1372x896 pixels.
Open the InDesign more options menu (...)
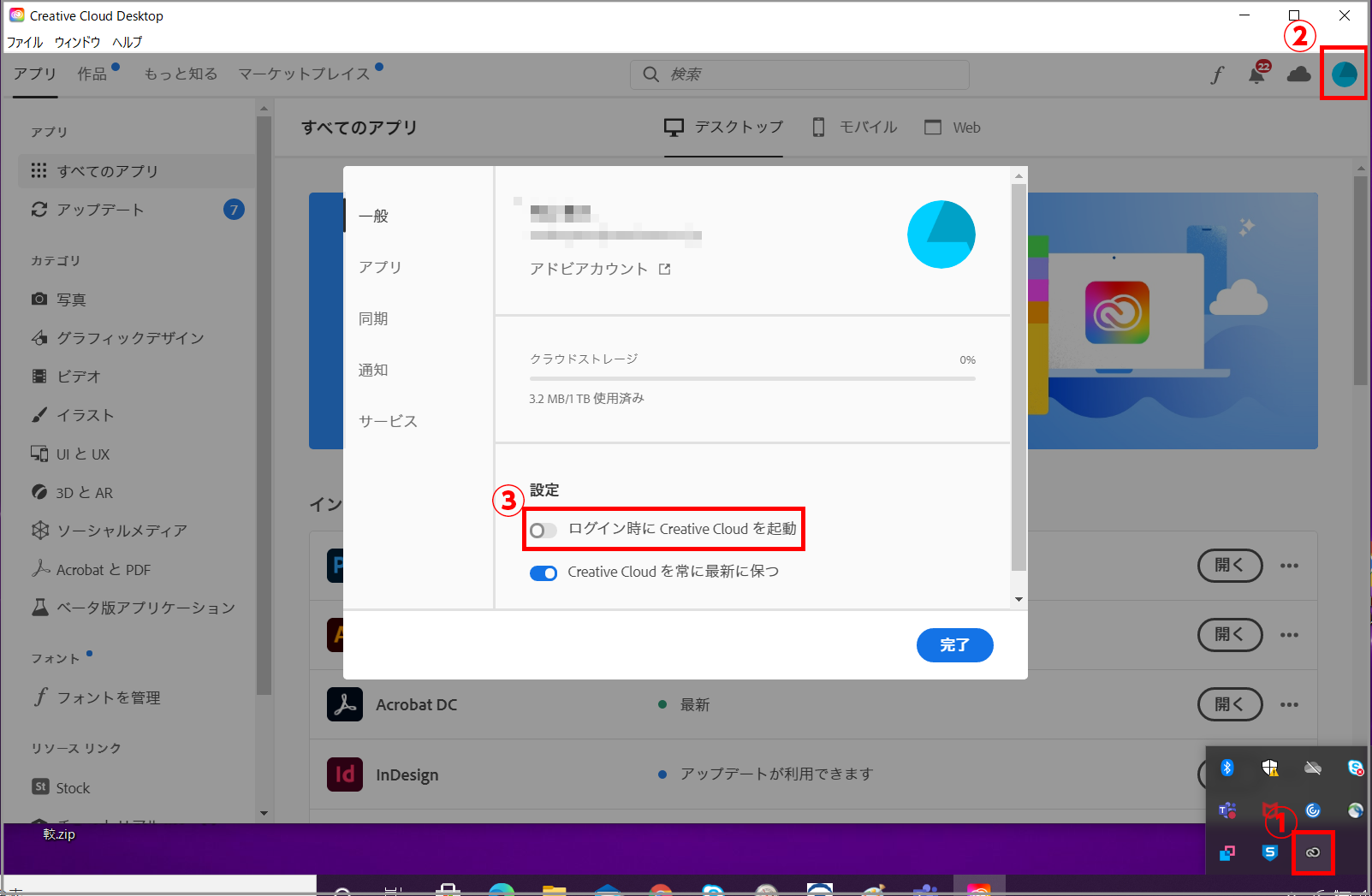[1289, 774]
